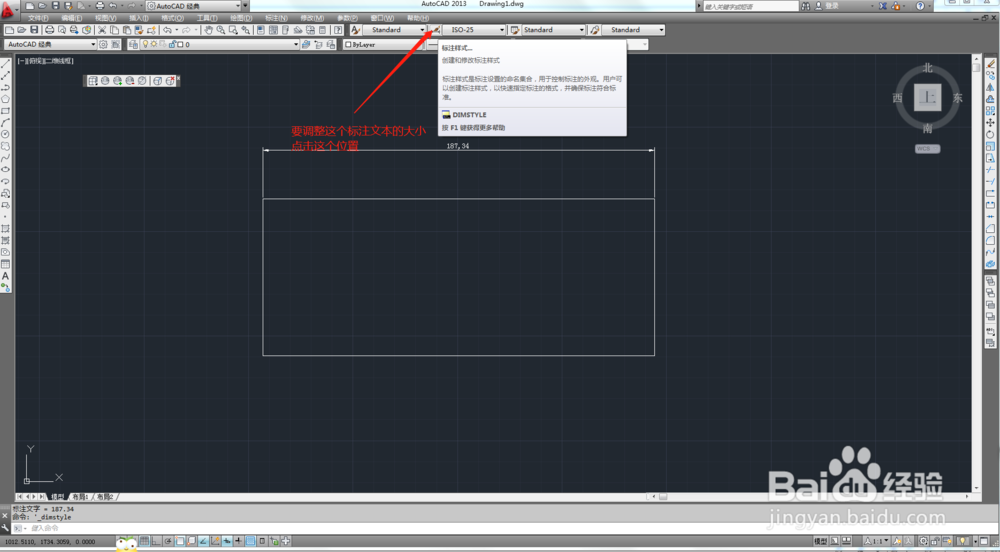Open the Table Style icon
Image resolution: width=1000 pixels, height=552 pixels.
tap(515, 30)
